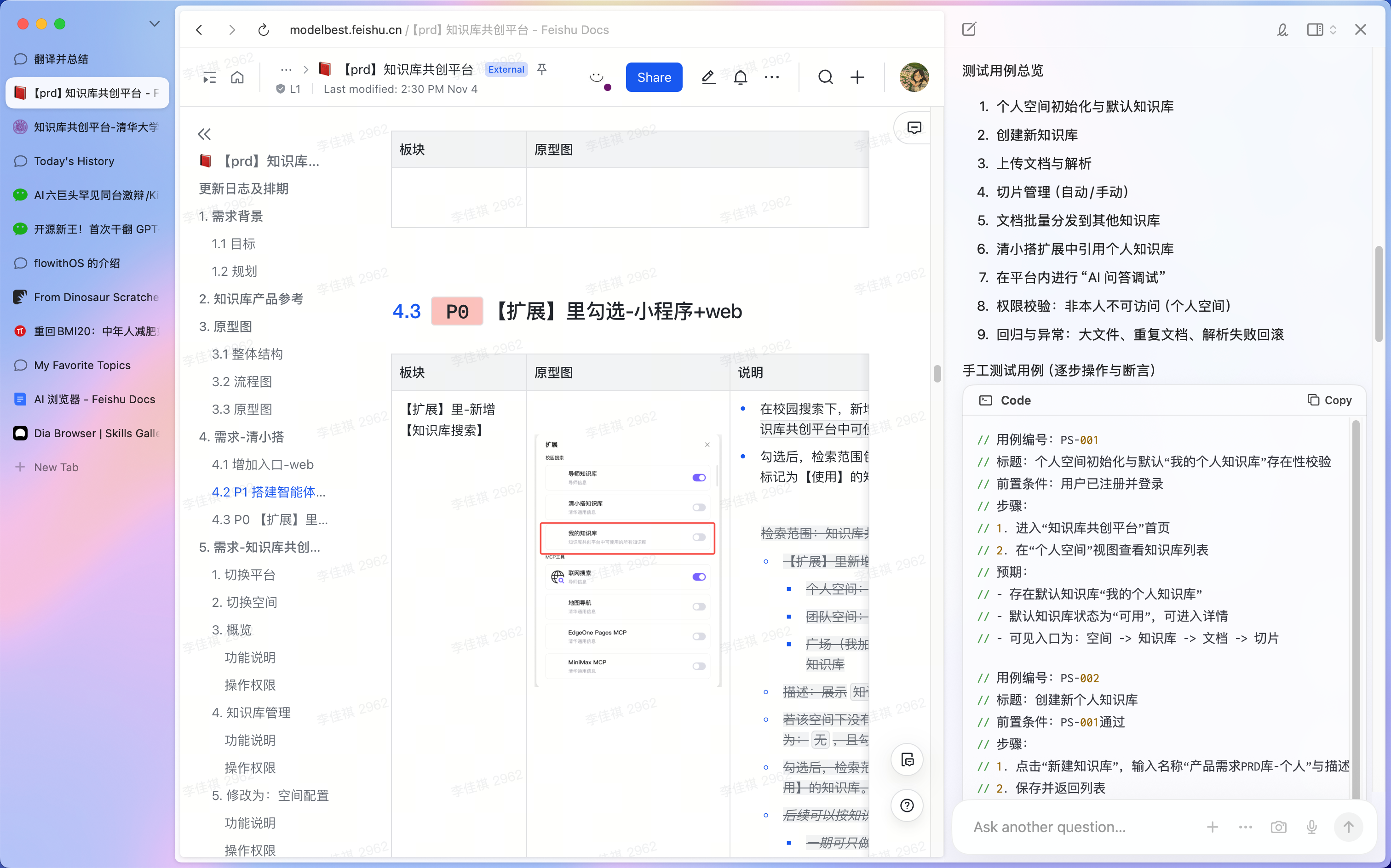The width and height of the screenshot is (1391, 868).
Task: Switch to 知识库共创平台-清华大学 tab
Action: (x=87, y=127)
